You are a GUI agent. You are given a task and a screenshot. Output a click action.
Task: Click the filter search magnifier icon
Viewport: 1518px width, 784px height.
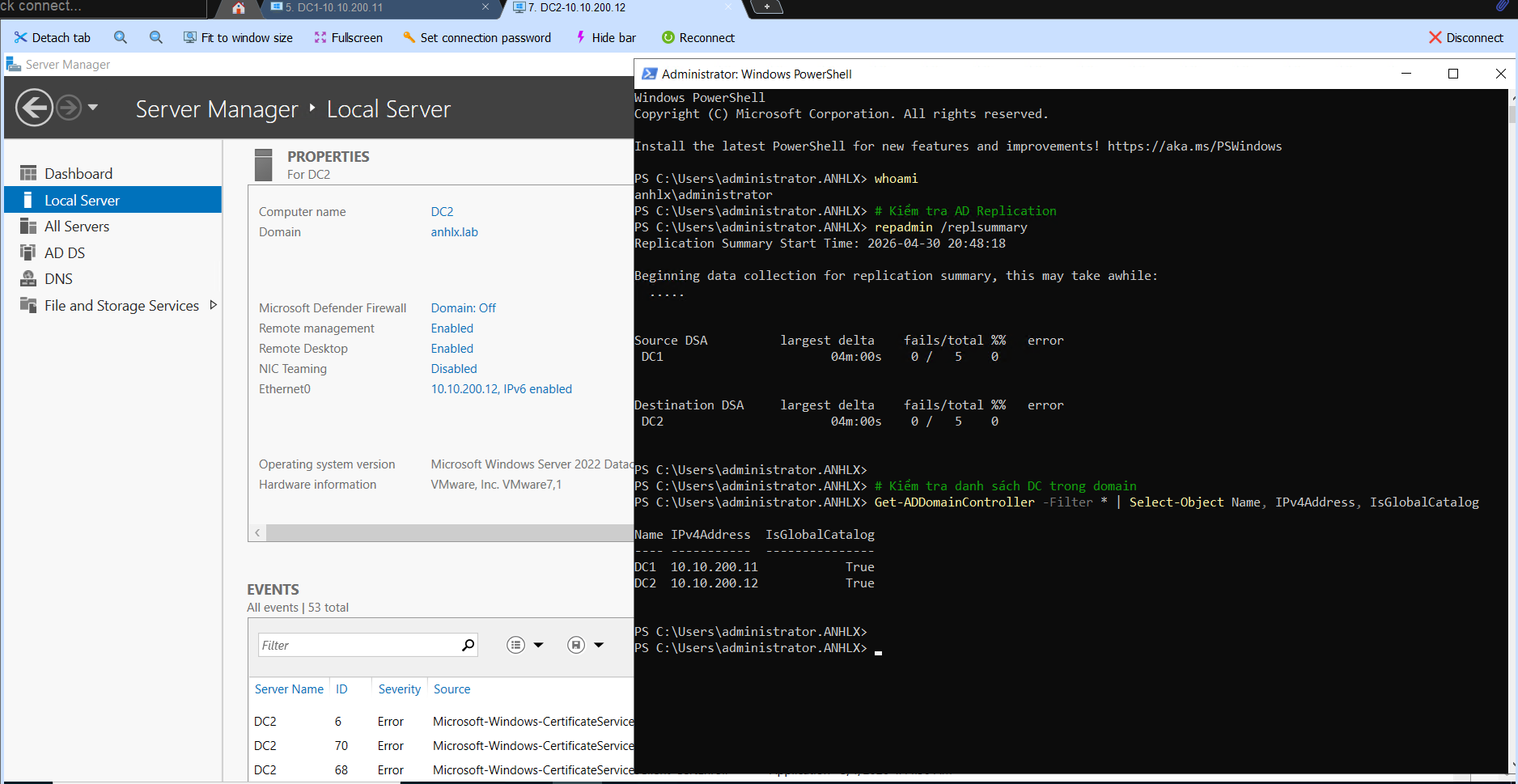[468, 645]
